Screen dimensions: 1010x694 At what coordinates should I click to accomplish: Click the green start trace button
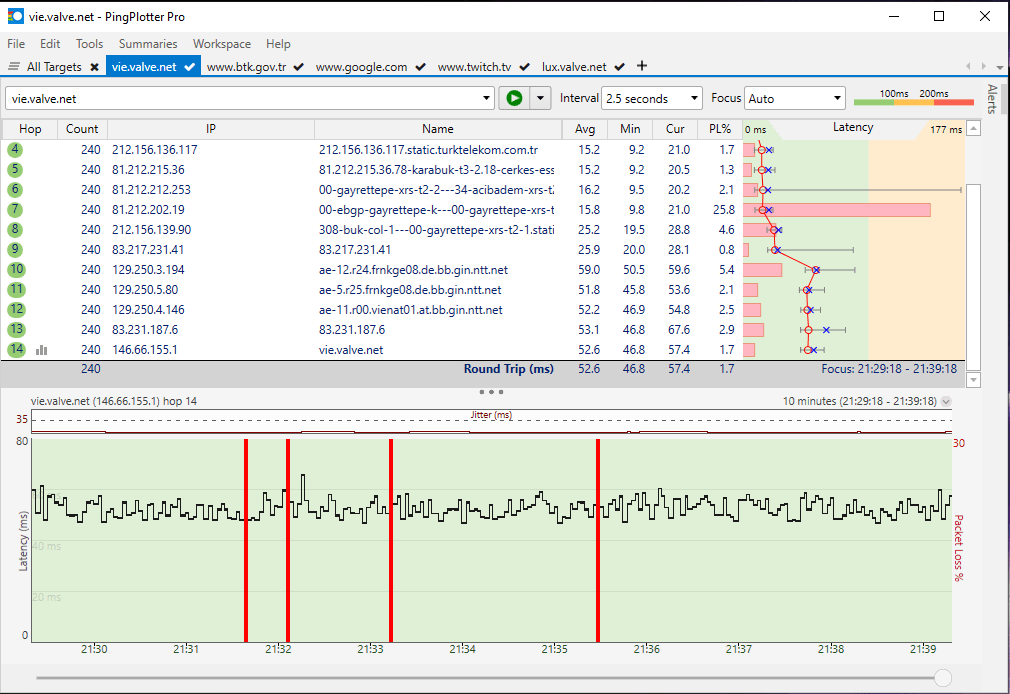(514, 98)
